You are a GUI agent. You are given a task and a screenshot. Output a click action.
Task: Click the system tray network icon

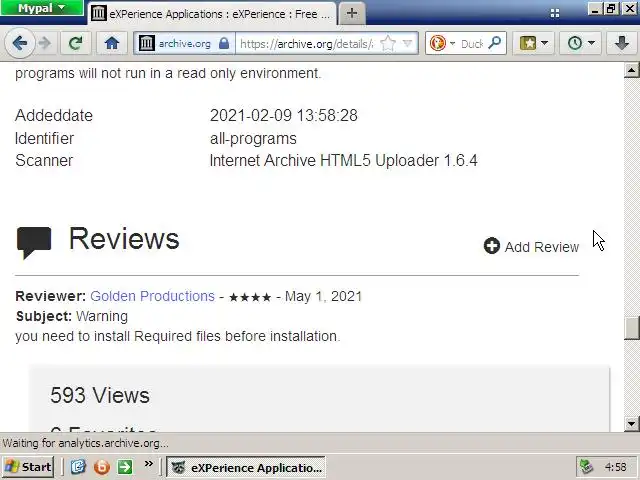click(586, 467)
